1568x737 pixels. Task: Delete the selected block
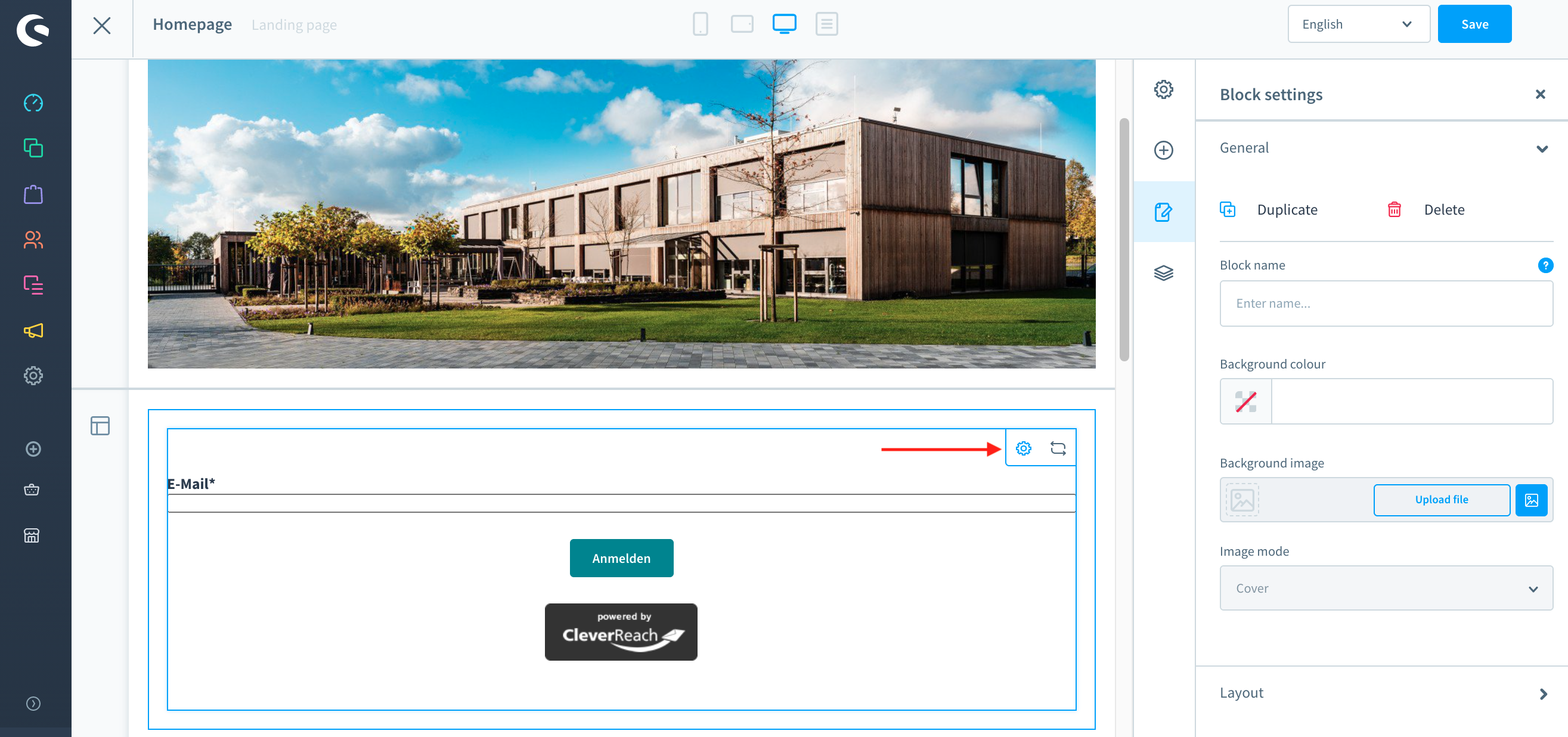tap(1426, 210)
